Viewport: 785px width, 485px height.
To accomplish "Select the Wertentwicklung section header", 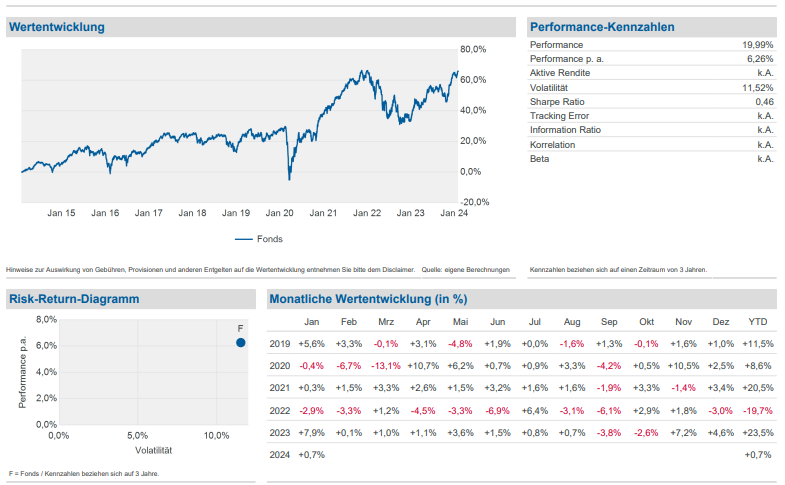I will 56,27.
